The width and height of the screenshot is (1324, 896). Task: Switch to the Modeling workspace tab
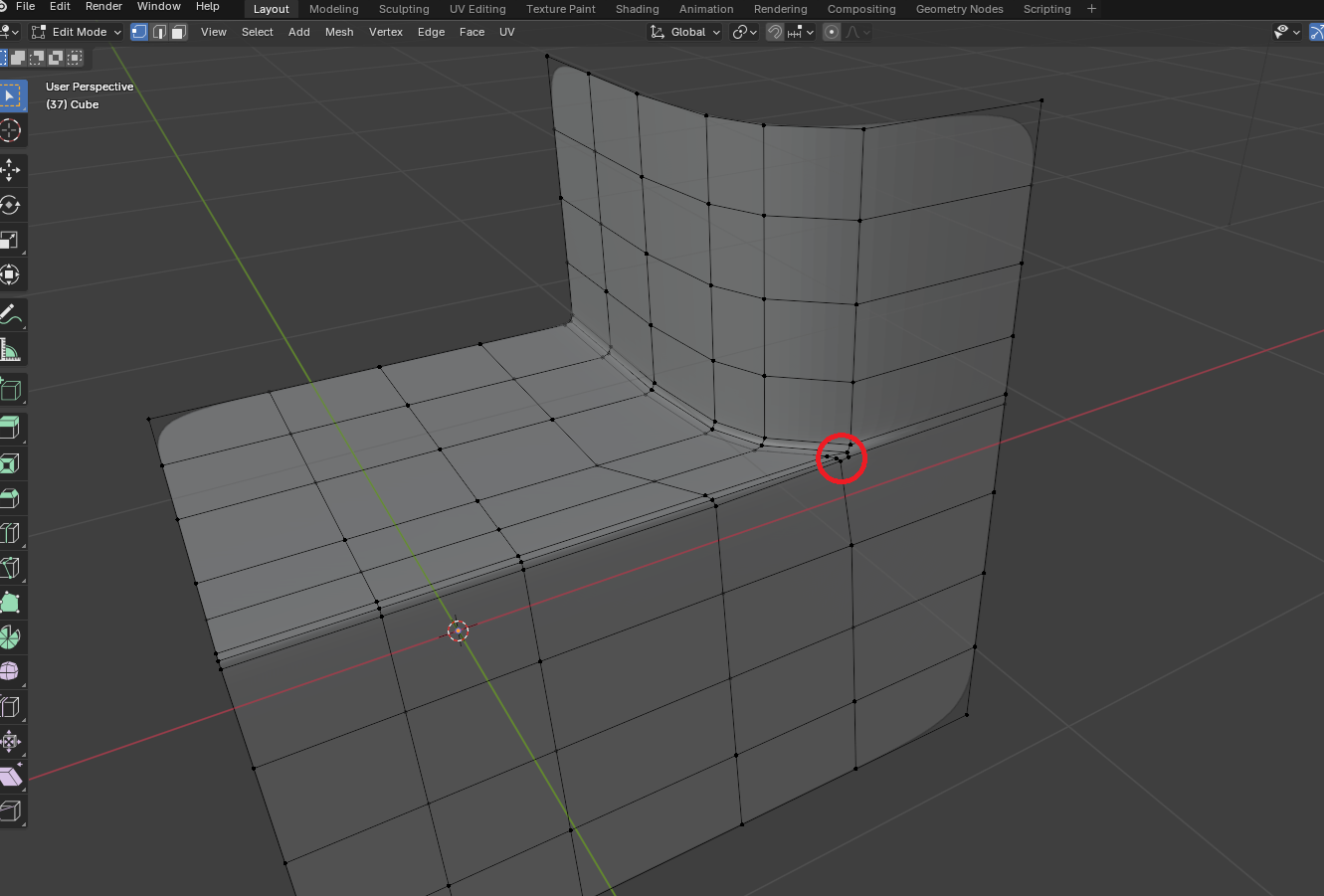[x=334, y=9]
